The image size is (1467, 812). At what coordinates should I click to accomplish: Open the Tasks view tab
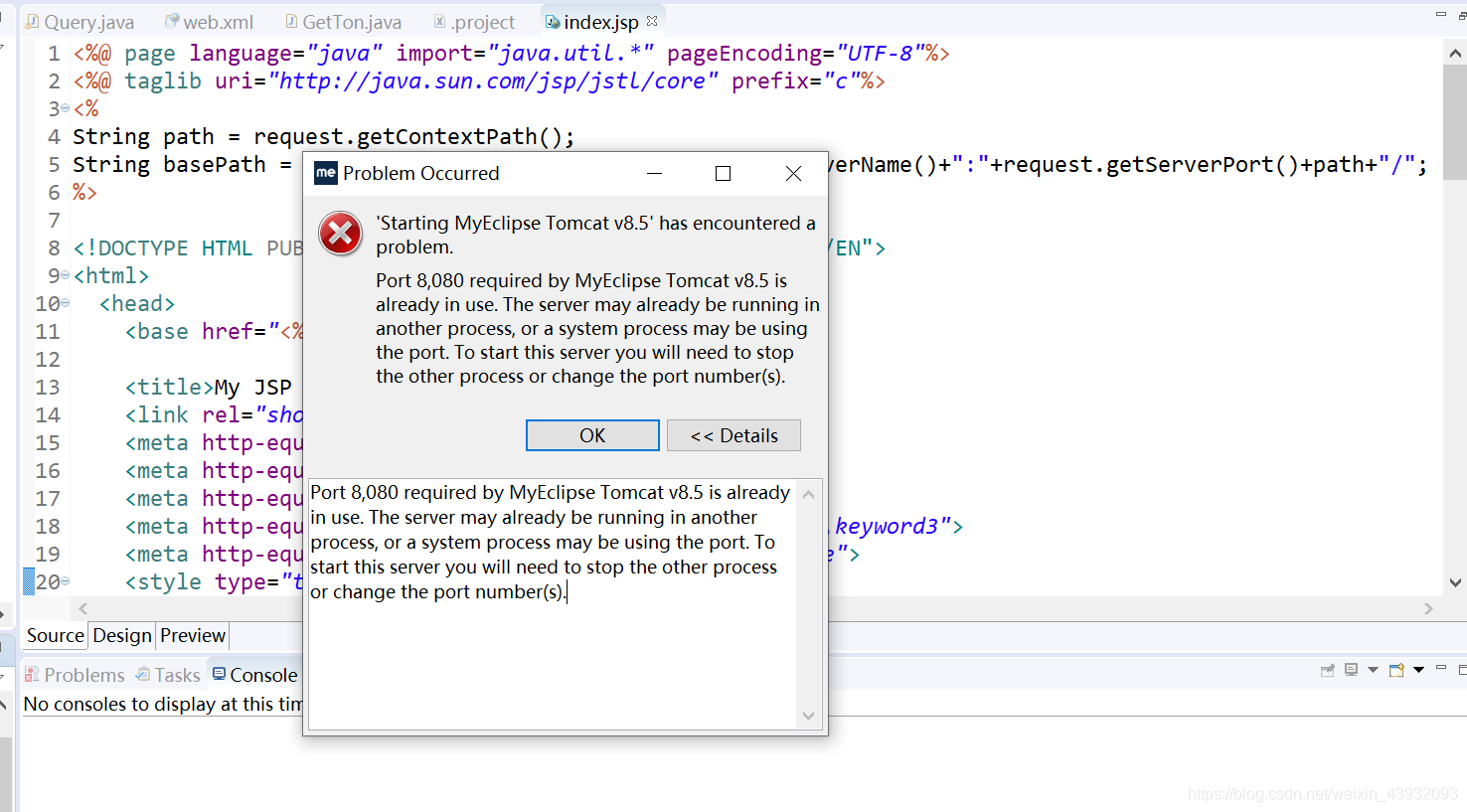[x=169, y=675]
